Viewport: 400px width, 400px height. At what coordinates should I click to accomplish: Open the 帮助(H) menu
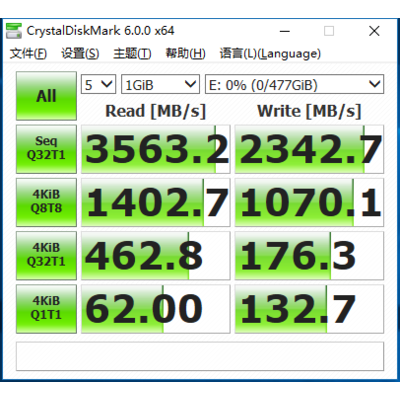[x=186, y=53]
